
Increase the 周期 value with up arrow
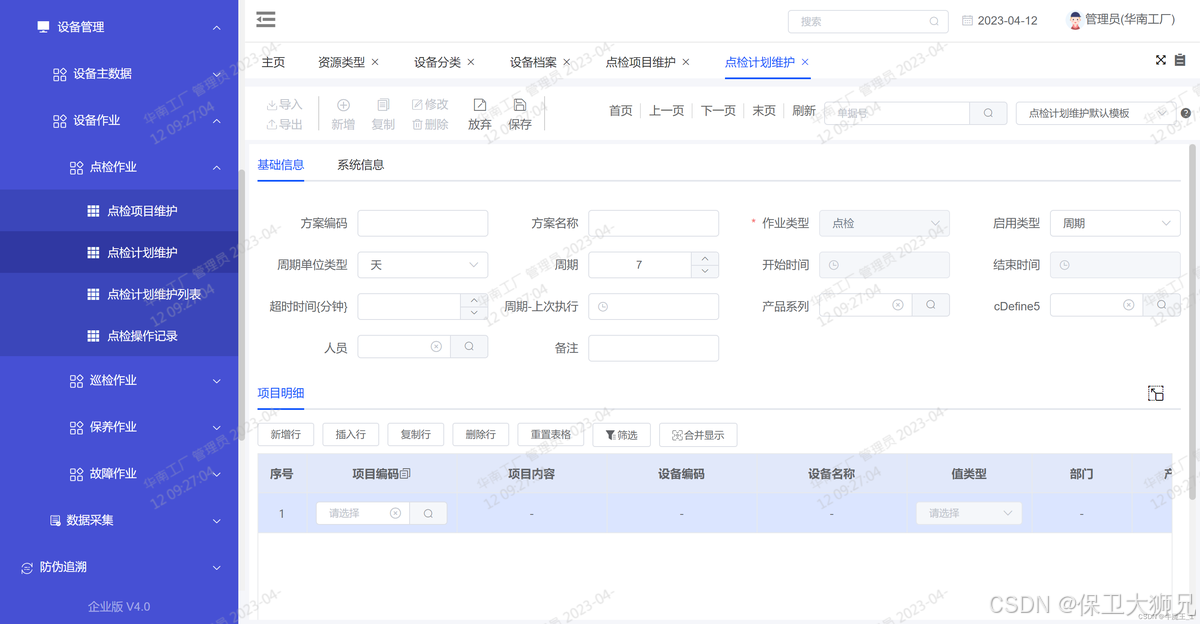coord(705,258)
